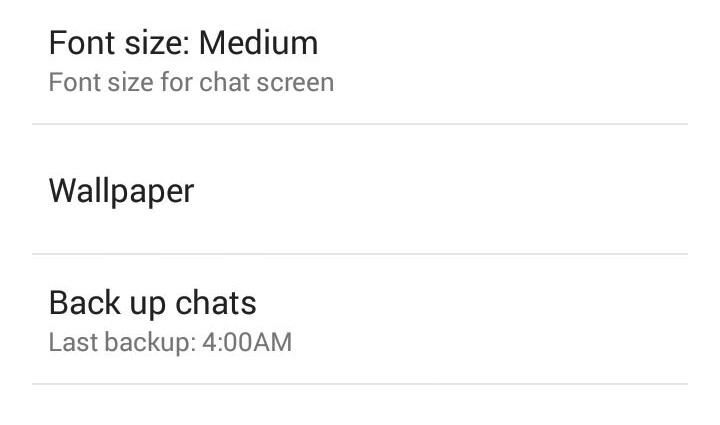The height and width of the screenshot is (425, 720).
Task: Tap the Wallpaper option
Action: (x=360, y=189)
